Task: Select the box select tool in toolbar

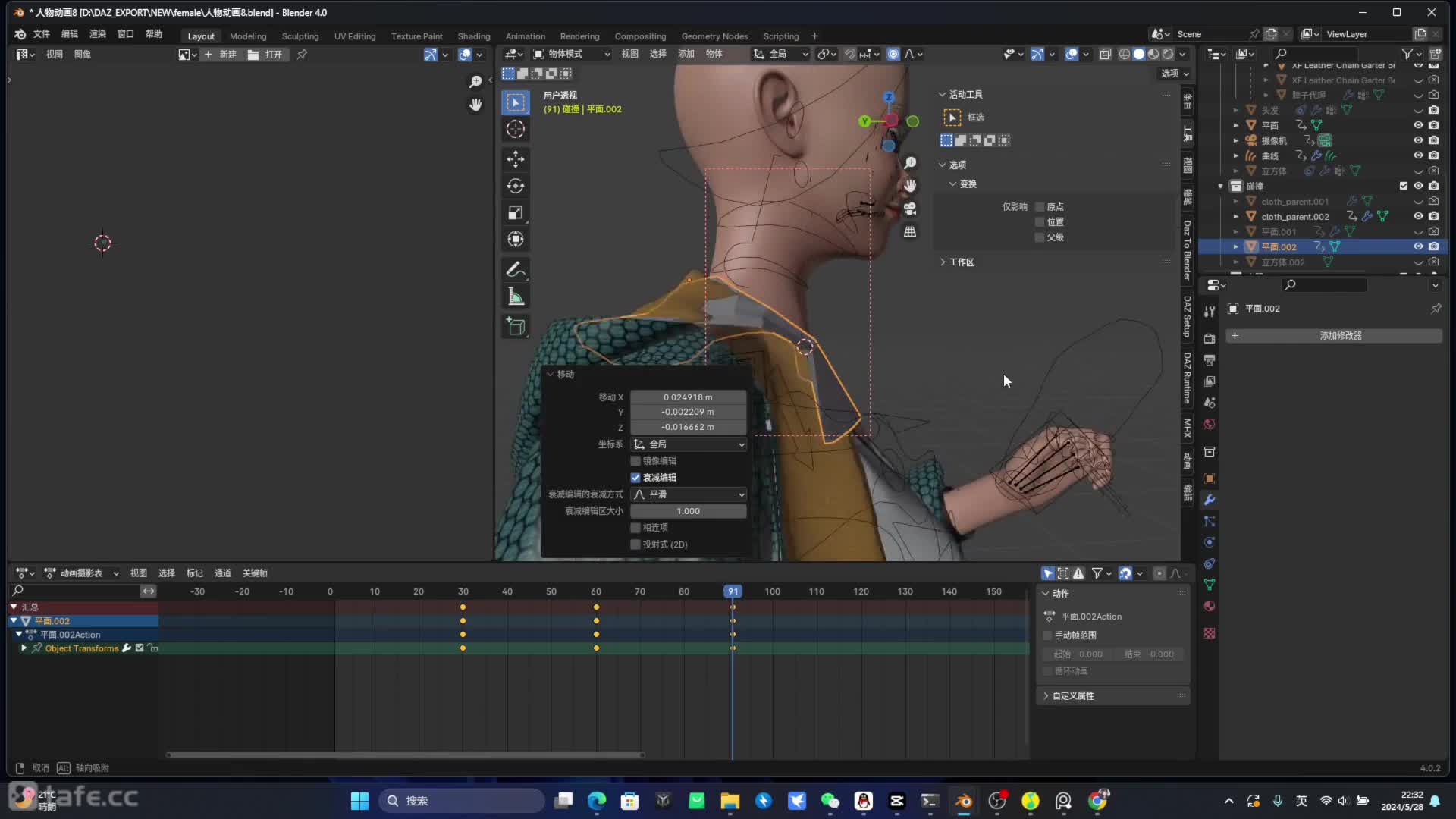Action: pos(516,102)
